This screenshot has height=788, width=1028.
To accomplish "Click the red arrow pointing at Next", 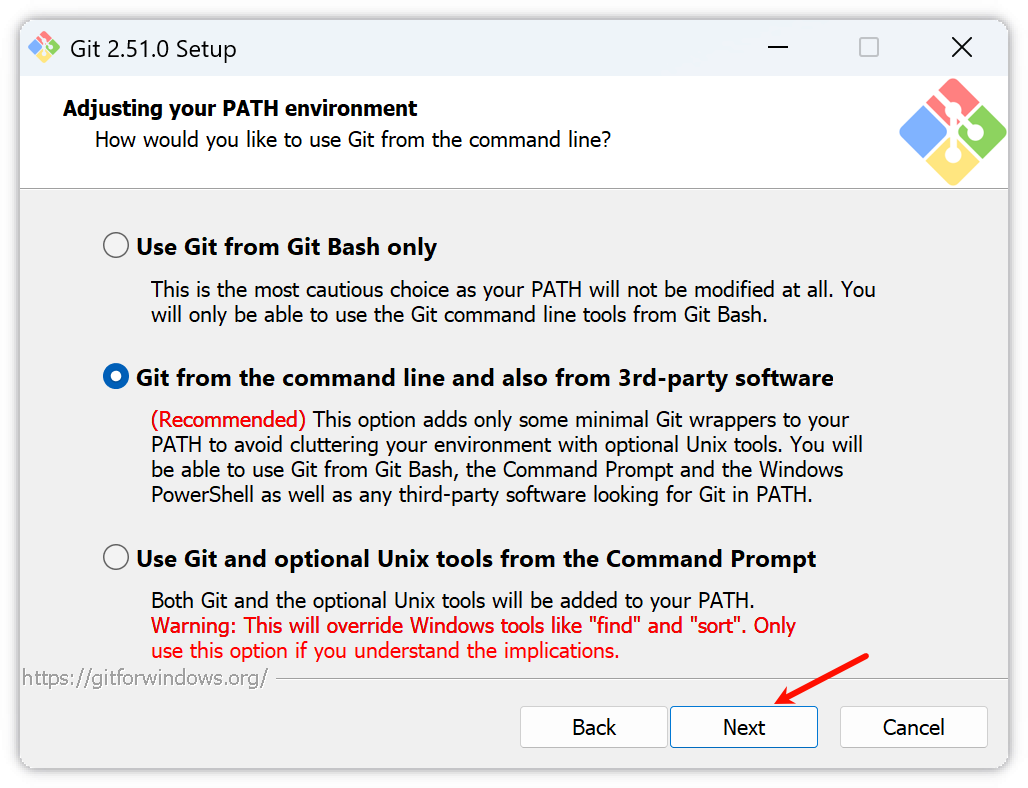I will (x=823, y=678).
